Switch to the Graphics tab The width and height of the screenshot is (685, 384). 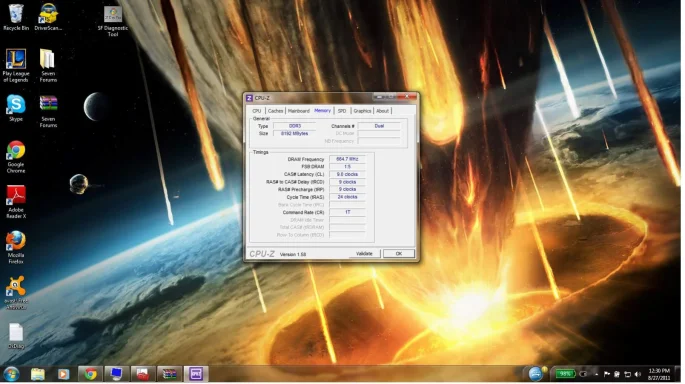coord(362,111)
